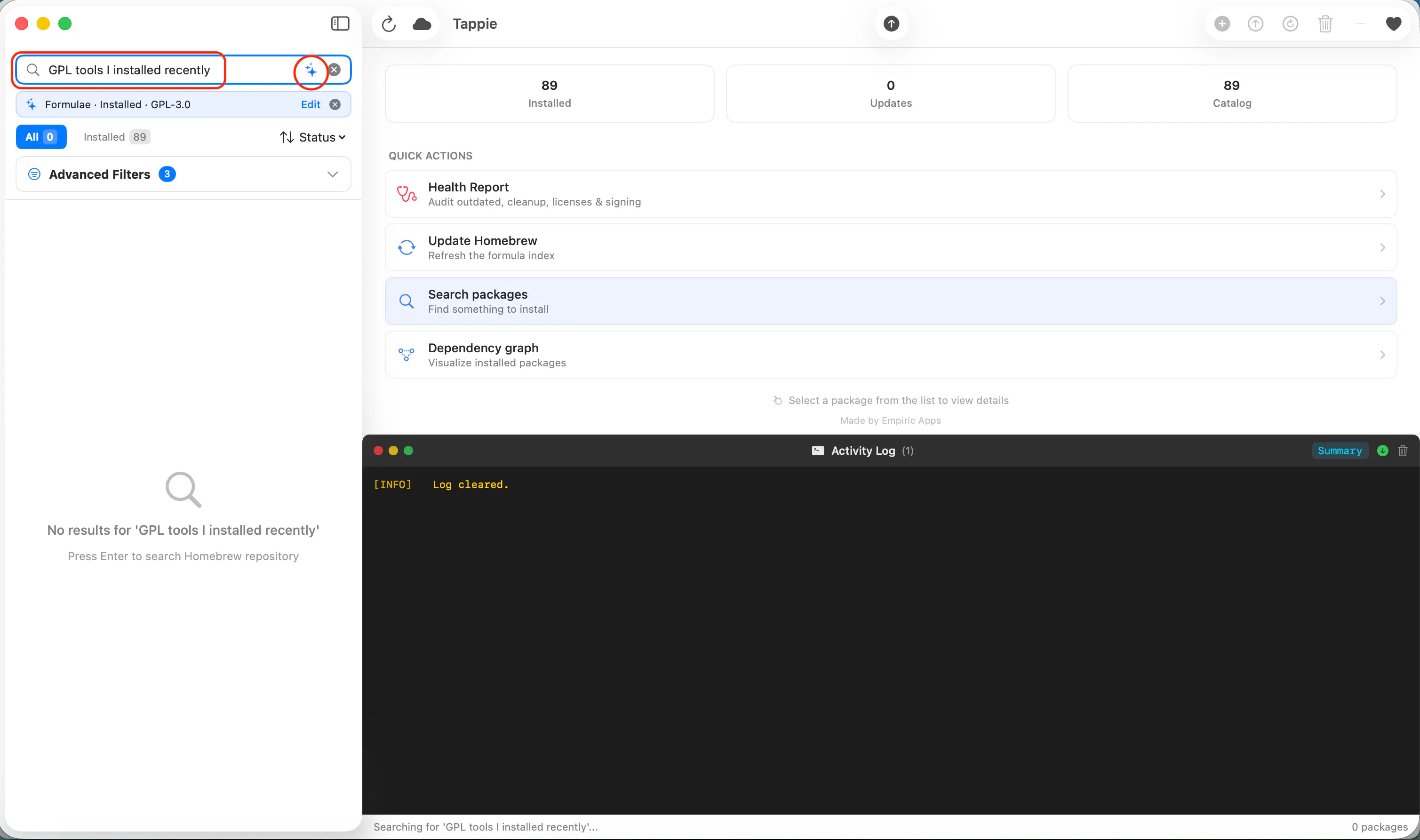Click the large magnifier no-results icon
This screenshot has height=840, width=1420.
click(x=183, y=489)
